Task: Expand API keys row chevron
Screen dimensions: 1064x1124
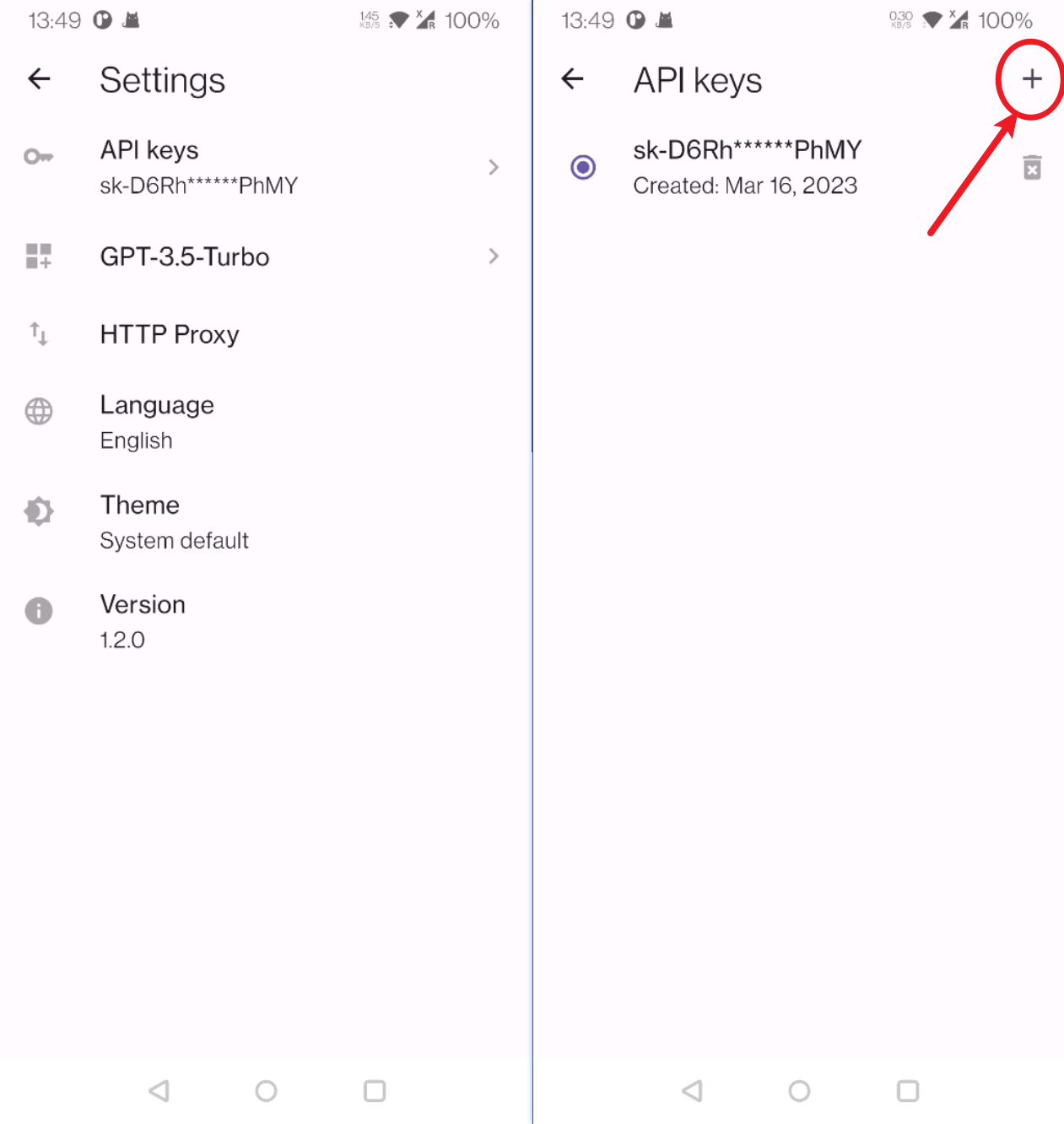Action: (494, 167)
